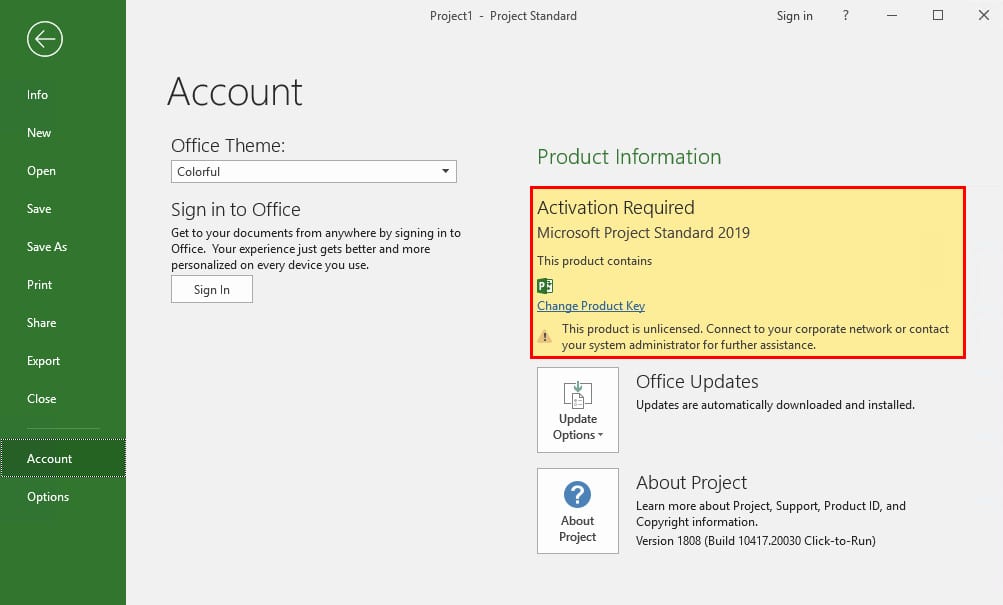Screen dimensions: 1003x605
Task: Click the Account page title
Action: (235, 91)
